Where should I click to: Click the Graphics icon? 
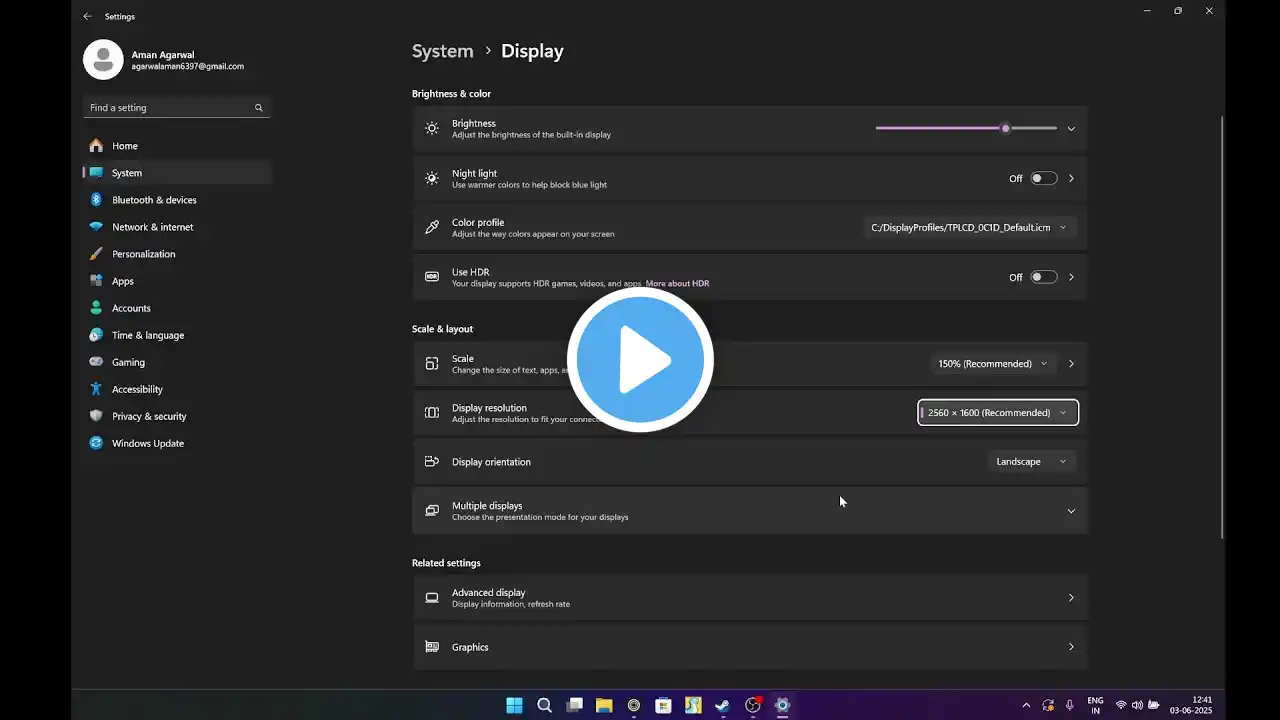tap(432, 647)
